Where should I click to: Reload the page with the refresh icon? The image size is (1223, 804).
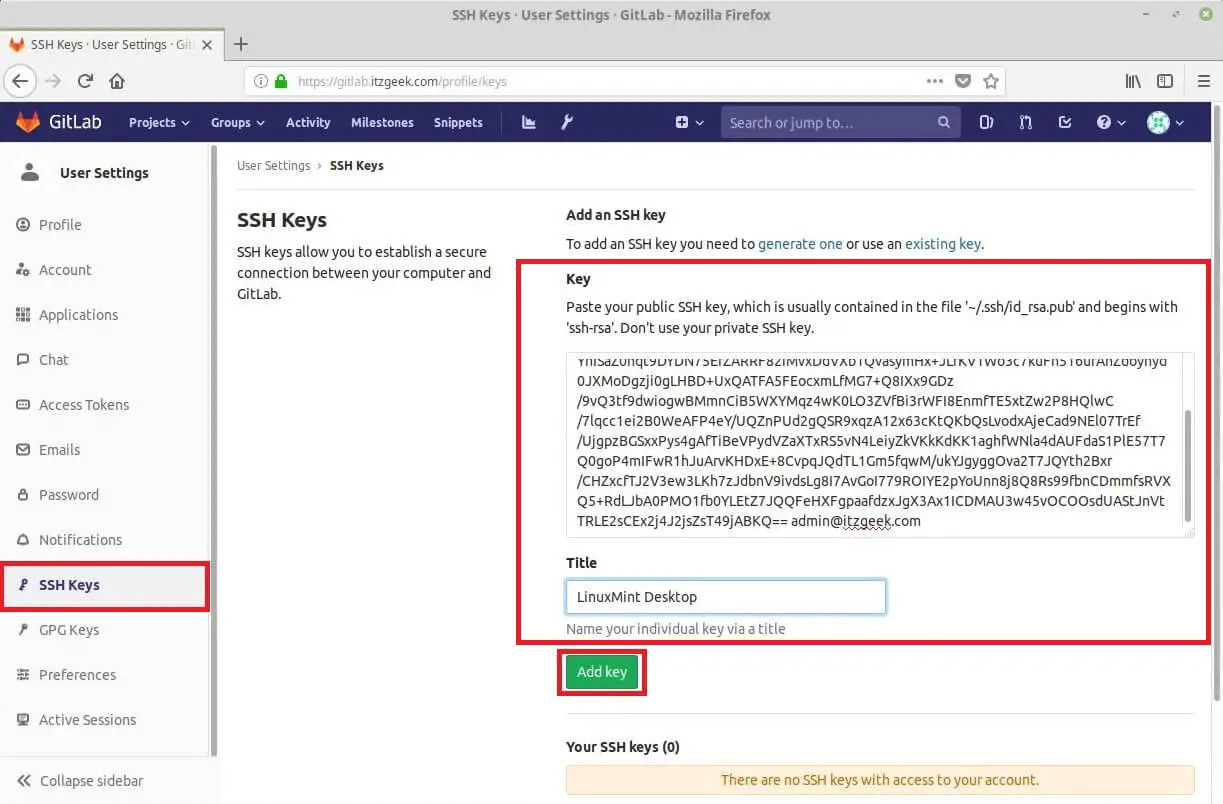point(85,81)
